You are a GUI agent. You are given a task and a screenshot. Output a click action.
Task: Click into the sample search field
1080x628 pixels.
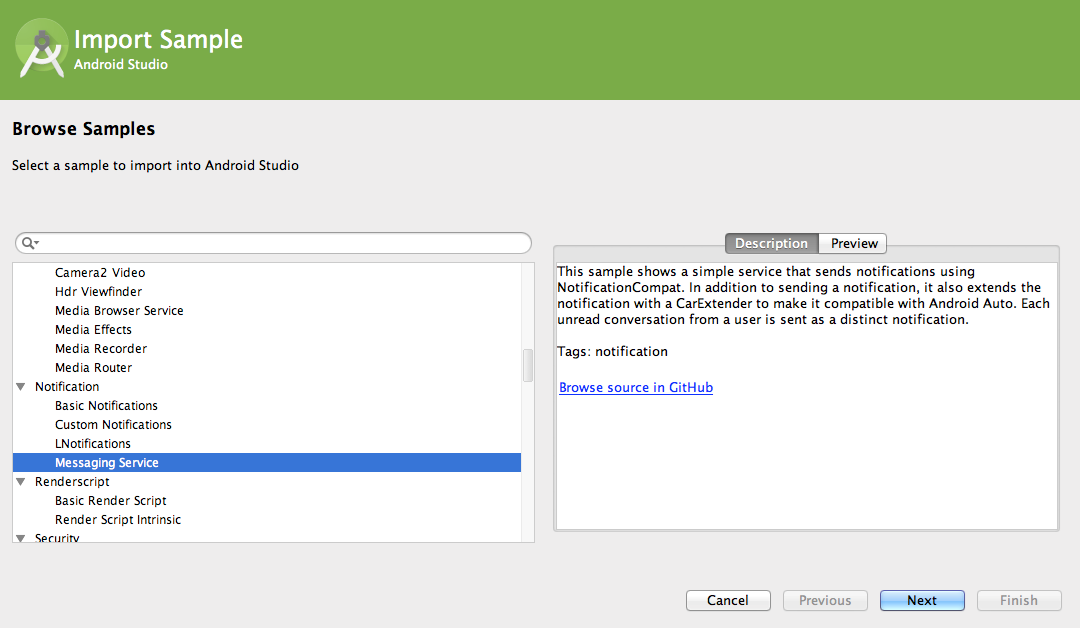coord(280,243)
